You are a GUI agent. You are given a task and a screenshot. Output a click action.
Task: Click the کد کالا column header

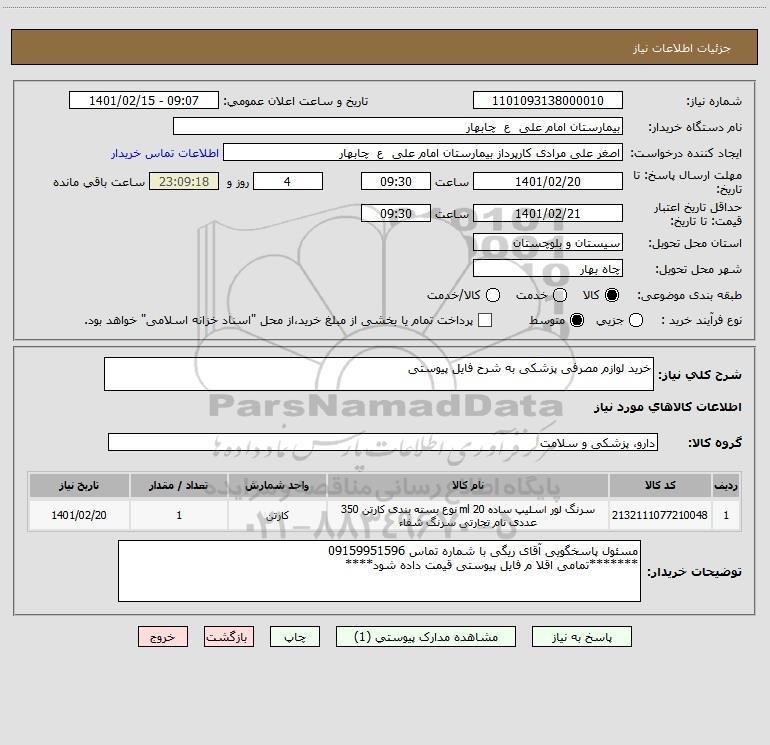[660, 485]
